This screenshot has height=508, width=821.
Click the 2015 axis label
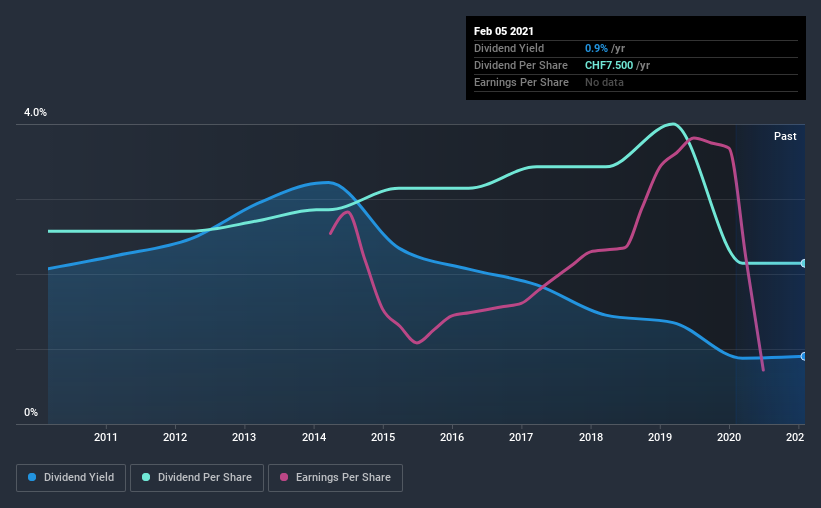(x=383, y=437)
